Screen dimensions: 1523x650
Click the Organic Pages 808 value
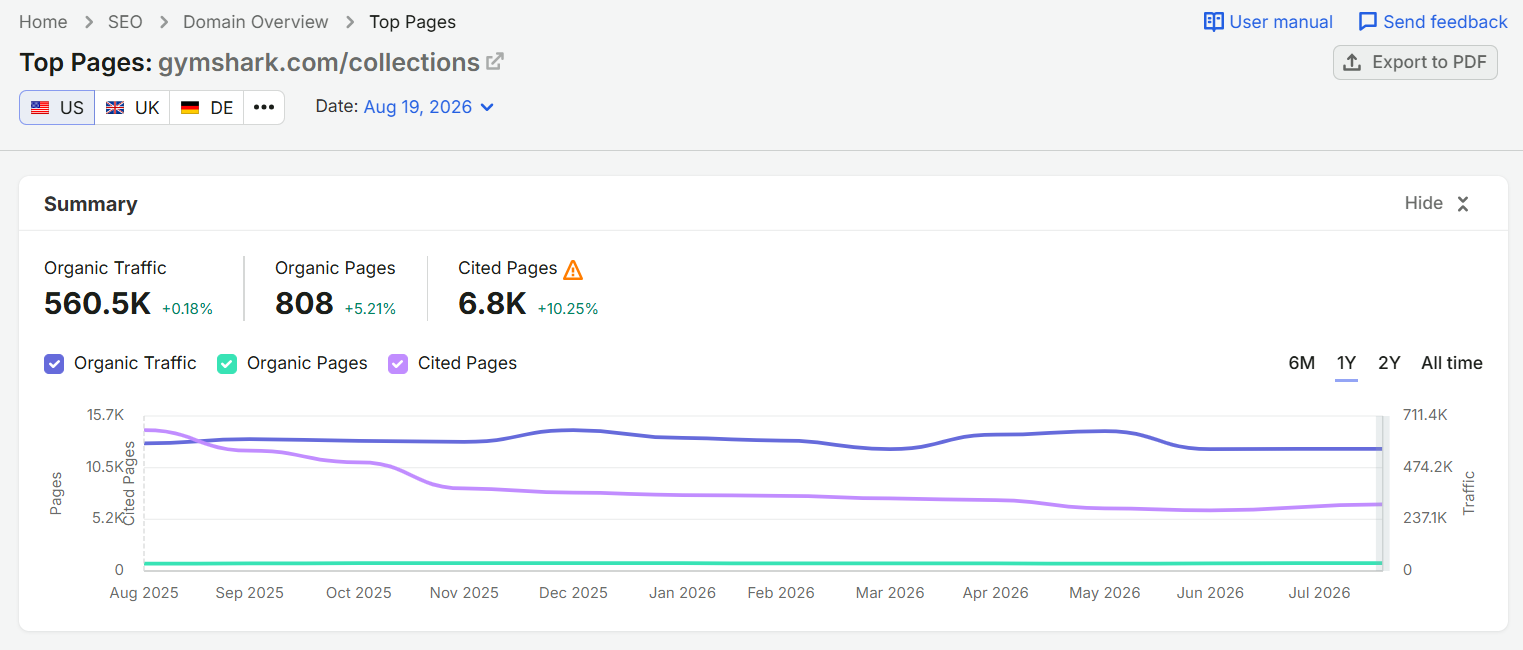304,304
